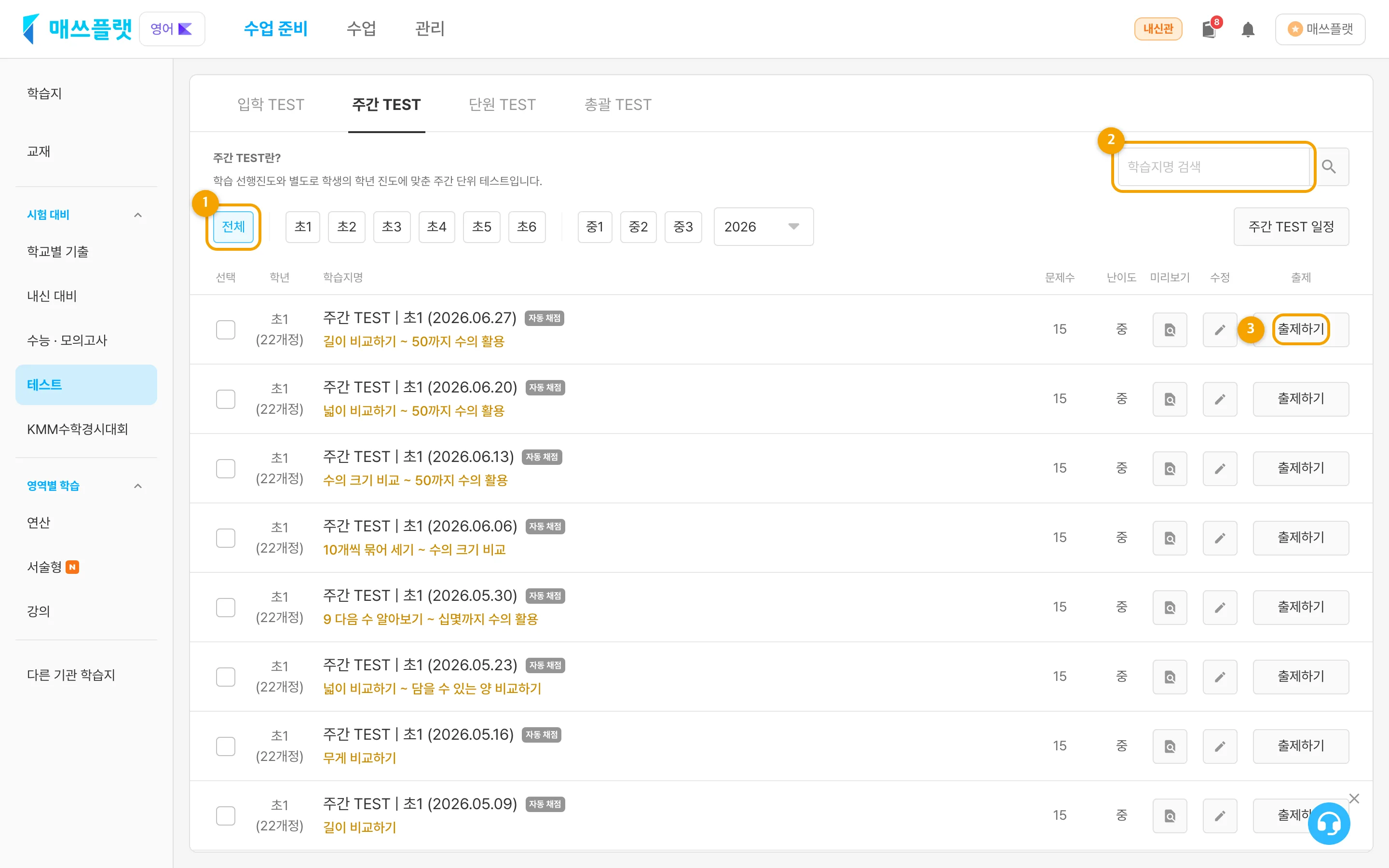Preview the 2026.06.06 weekly test
The image size is (1389, 868).
pos(1170,538)
